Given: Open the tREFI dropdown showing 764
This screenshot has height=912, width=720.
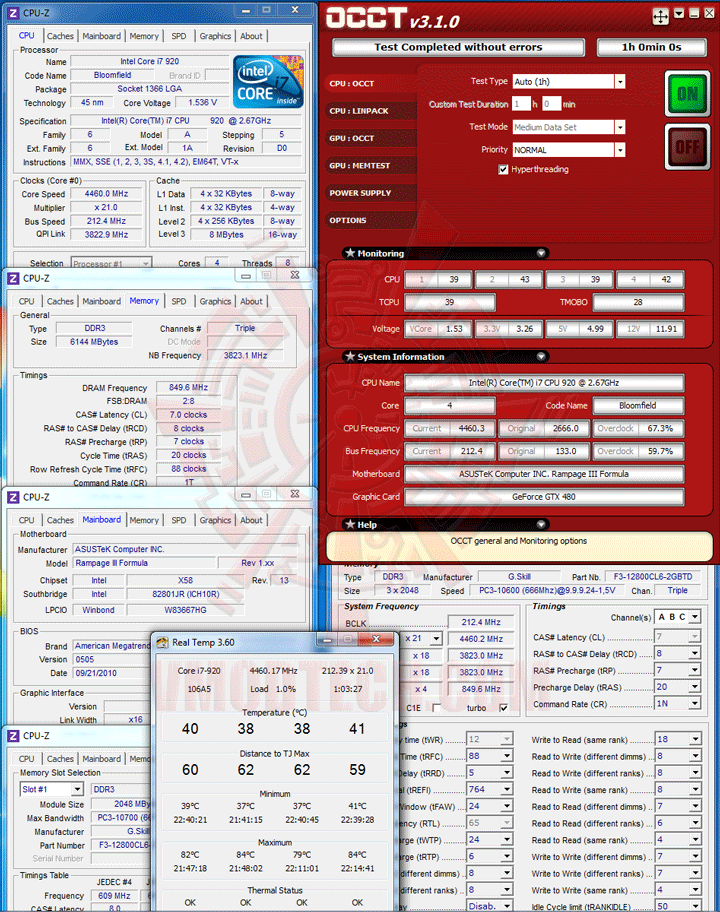Looking at the screenshot, I should click(507, 789).
